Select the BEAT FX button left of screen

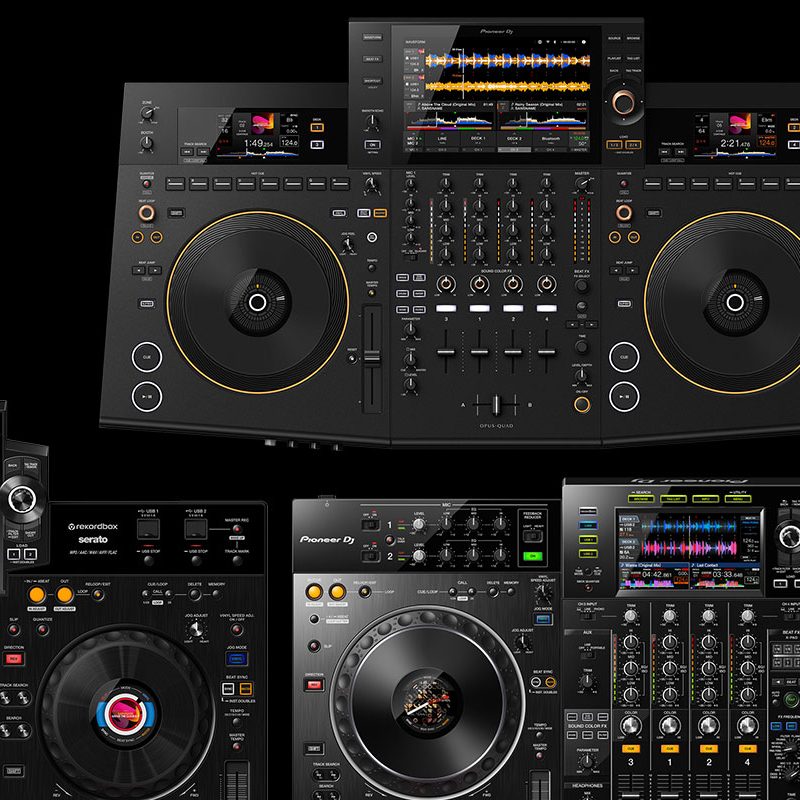[370, 59]
